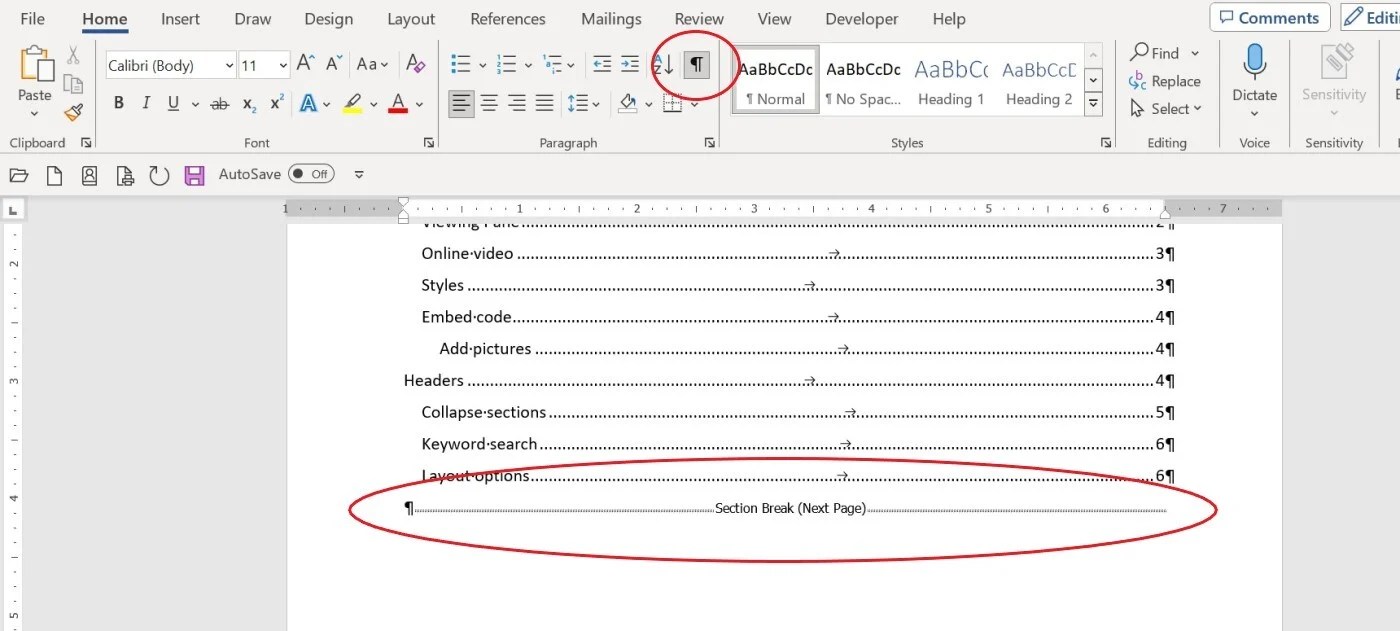Open the References ribbon tab
Viewport: 1400px width, 631px height.
(x=508, y=19)
